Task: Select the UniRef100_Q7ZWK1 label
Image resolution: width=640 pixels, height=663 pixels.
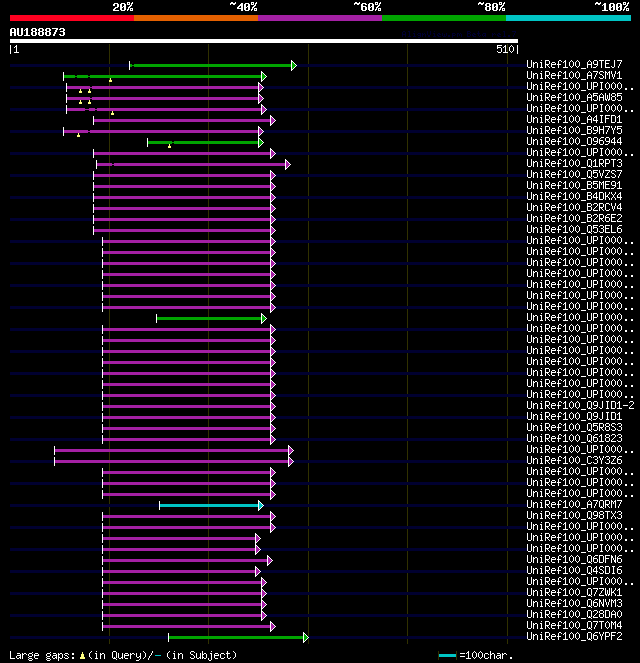Action: coord(574,592)
